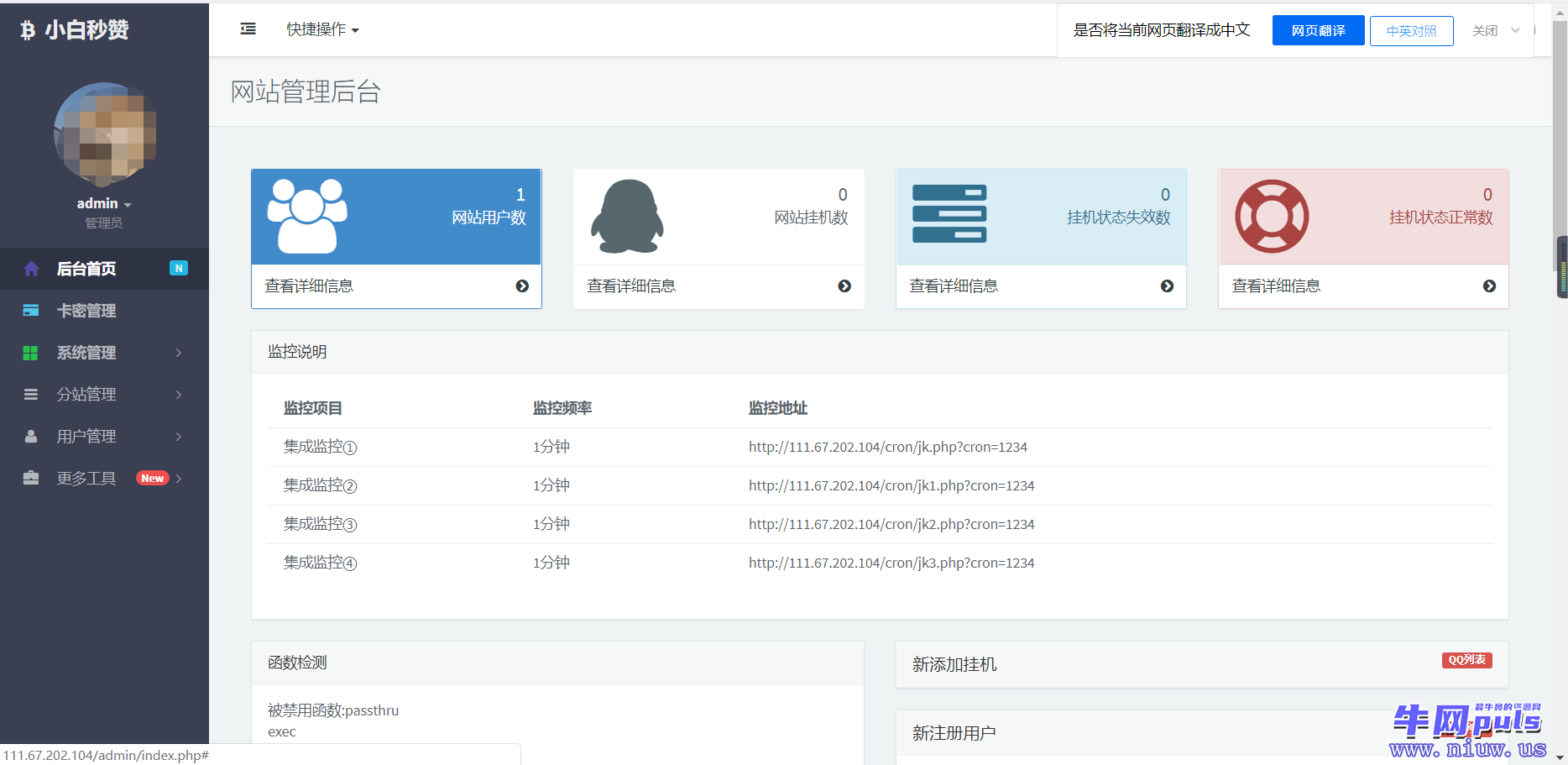Open the 快捷操作 dropdown menu
This screenshot has width=1568, height=765.
(x=322, y=29)
